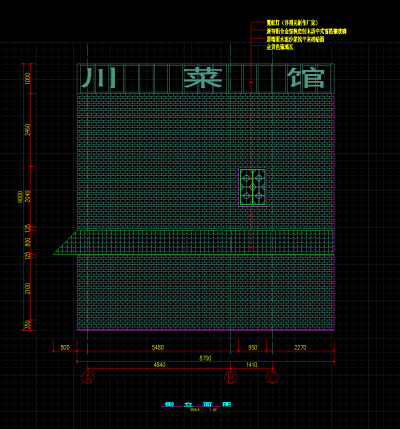Click the 8700 overall width dimension
This screenshot has height=429, width=400.
205,358
